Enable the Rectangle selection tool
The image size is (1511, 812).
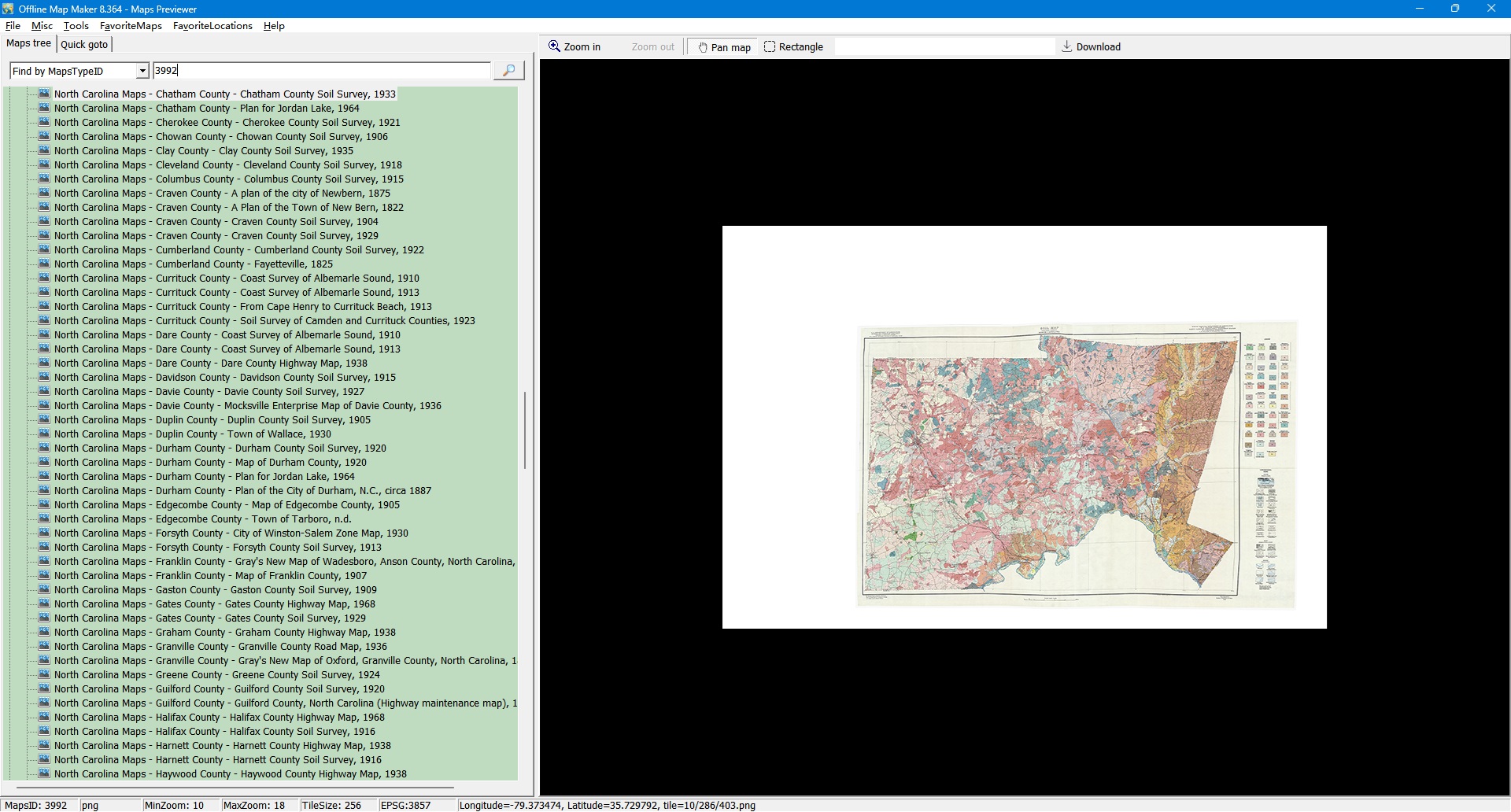coord(793,47)
